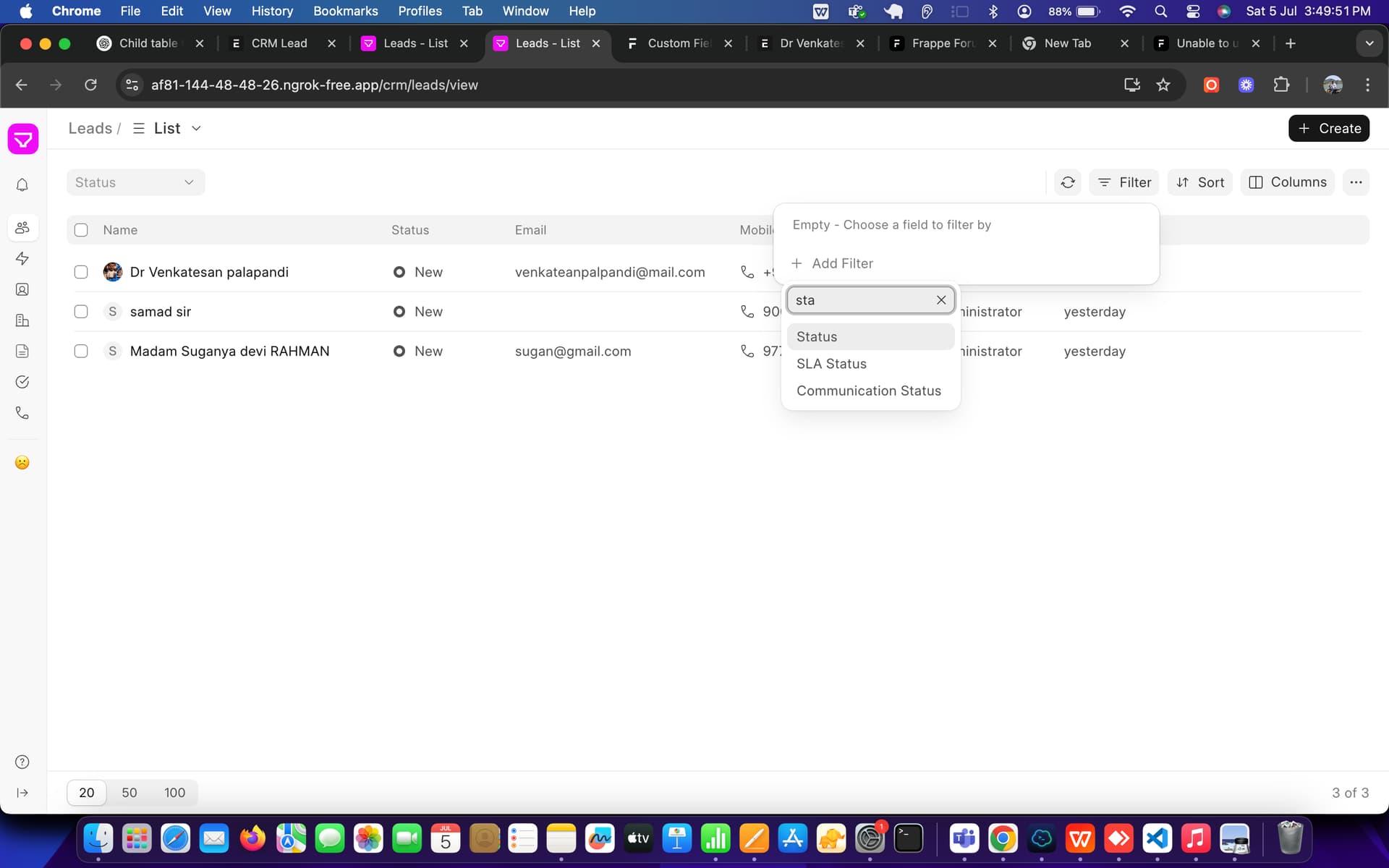Screen dimensions: 1389x868
Task: Open Dr Venkatesan palapandi lead
Action: pos(209,272)
